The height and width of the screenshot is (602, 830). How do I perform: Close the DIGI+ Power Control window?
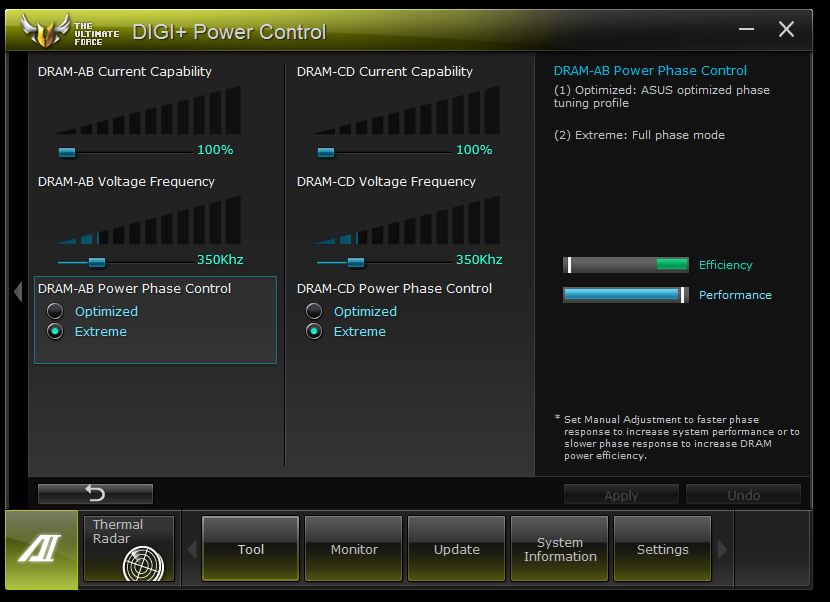click(786, 29)
